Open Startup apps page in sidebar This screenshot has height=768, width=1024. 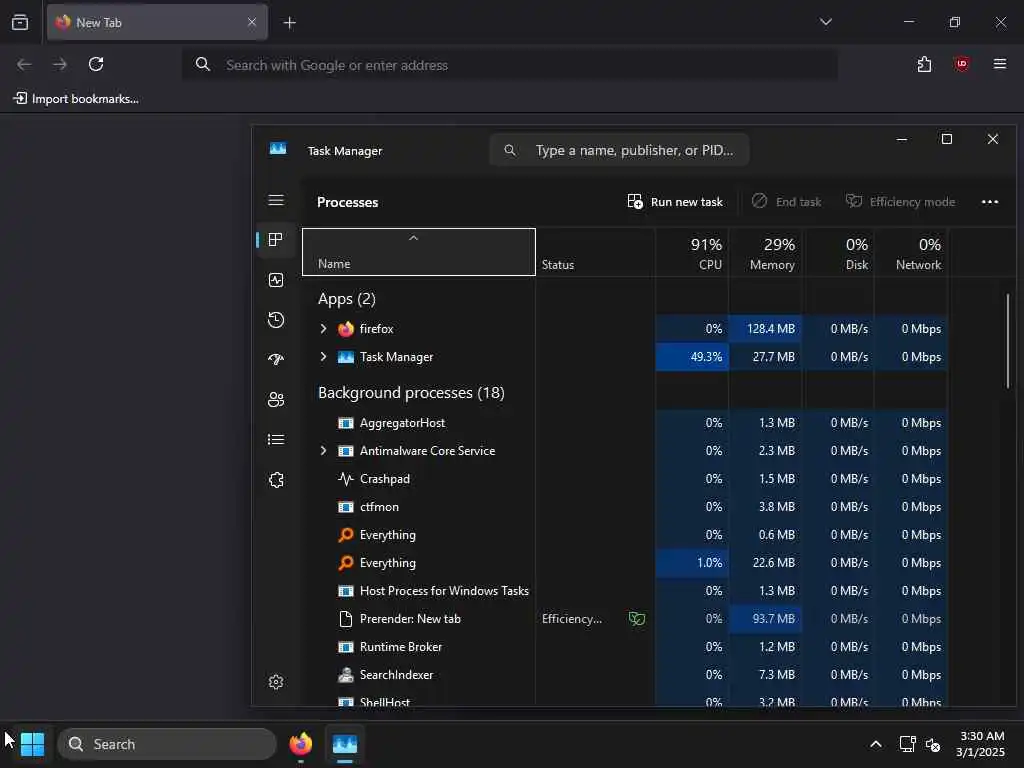tap(276, 359)
